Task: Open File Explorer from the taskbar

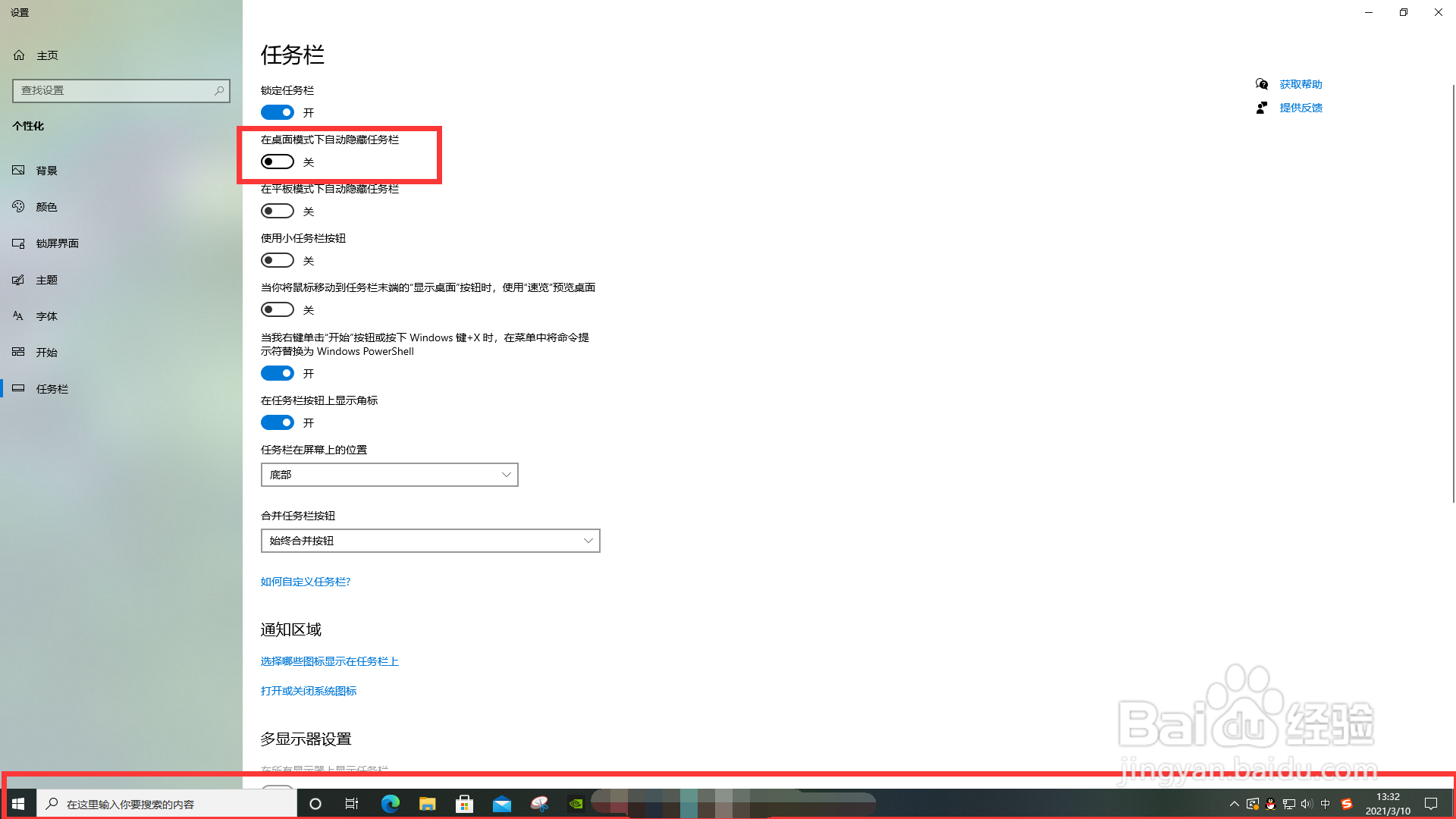Action: click(x=428, y=804)
